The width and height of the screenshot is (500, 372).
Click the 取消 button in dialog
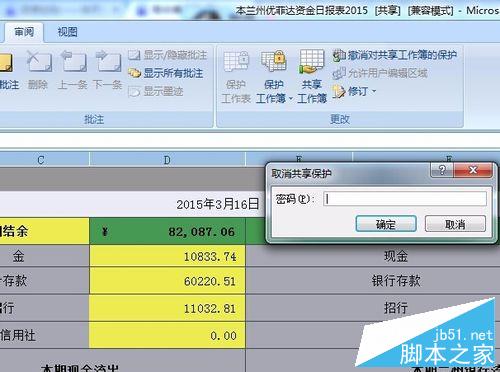point(455,224)
